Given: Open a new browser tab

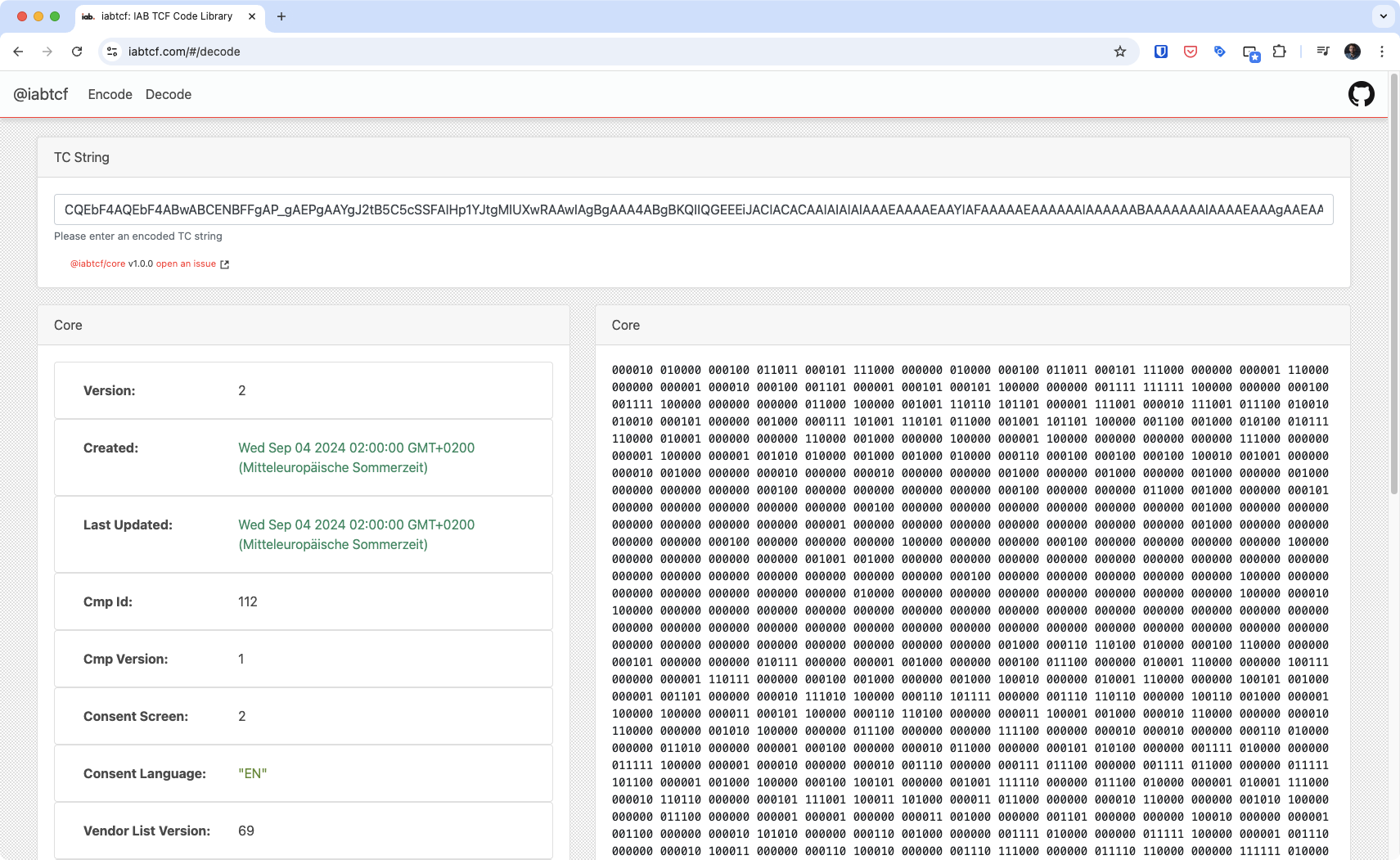Looking at the screenshot, I should pos(281,16).
